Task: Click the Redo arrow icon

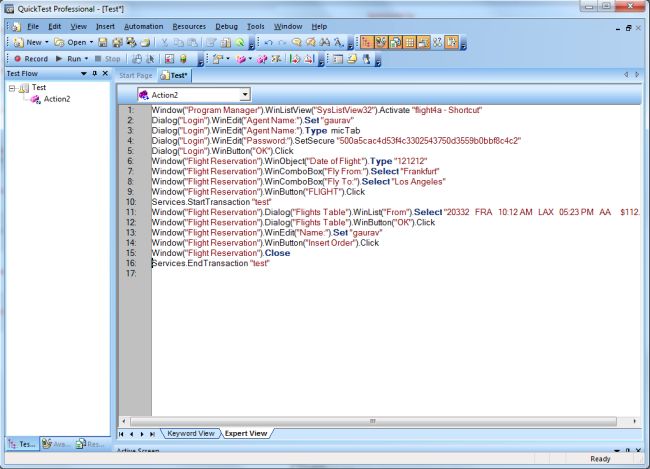Action: 282,42
